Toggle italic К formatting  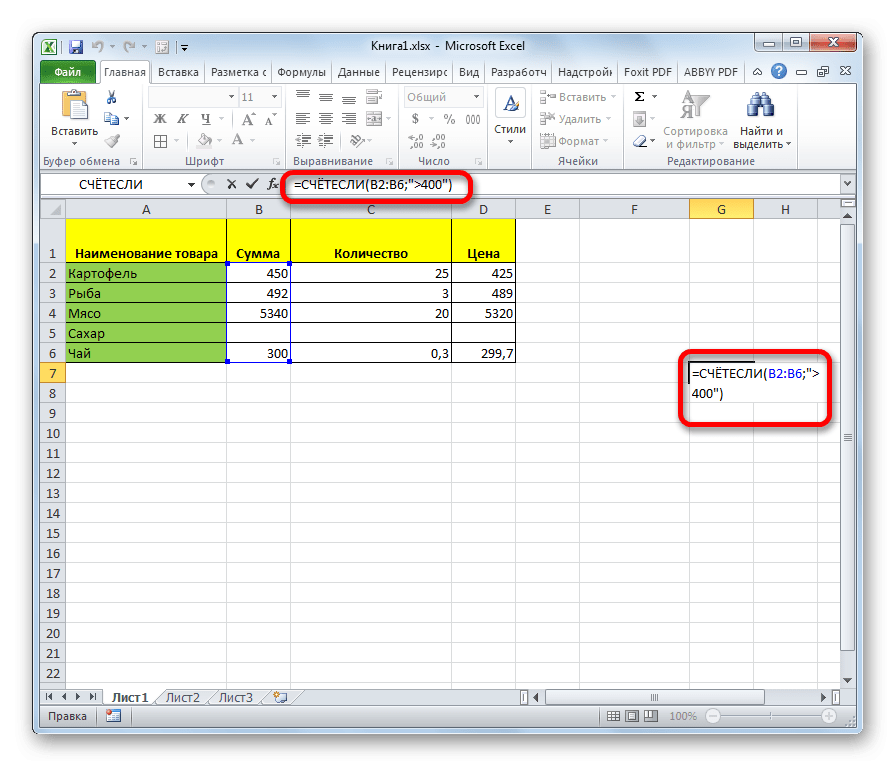[182, 119]
